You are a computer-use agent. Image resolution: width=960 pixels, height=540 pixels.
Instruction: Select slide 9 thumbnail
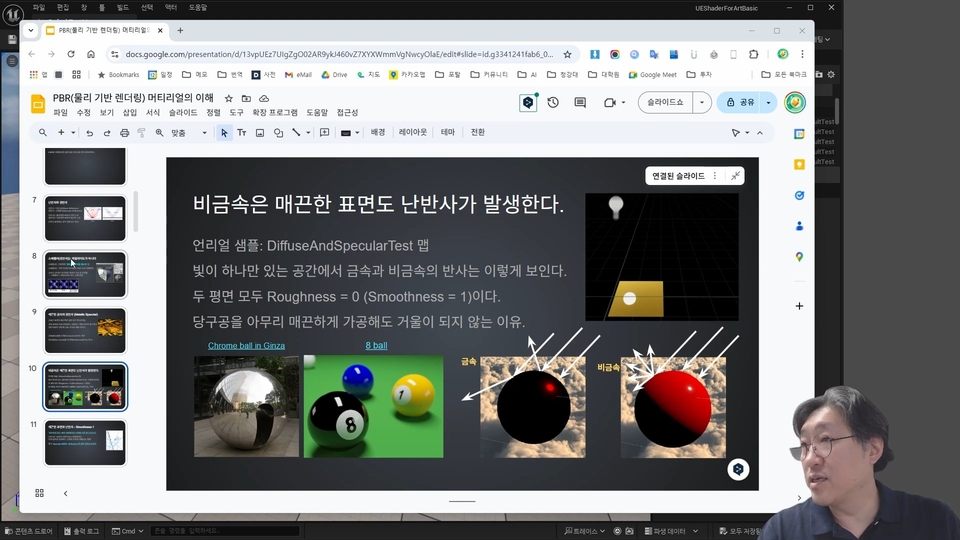coord(85,331)
